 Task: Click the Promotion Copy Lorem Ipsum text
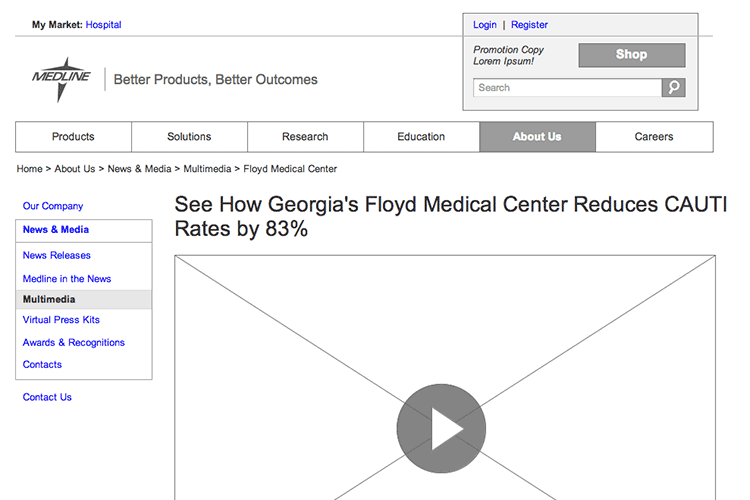(508, 56)
